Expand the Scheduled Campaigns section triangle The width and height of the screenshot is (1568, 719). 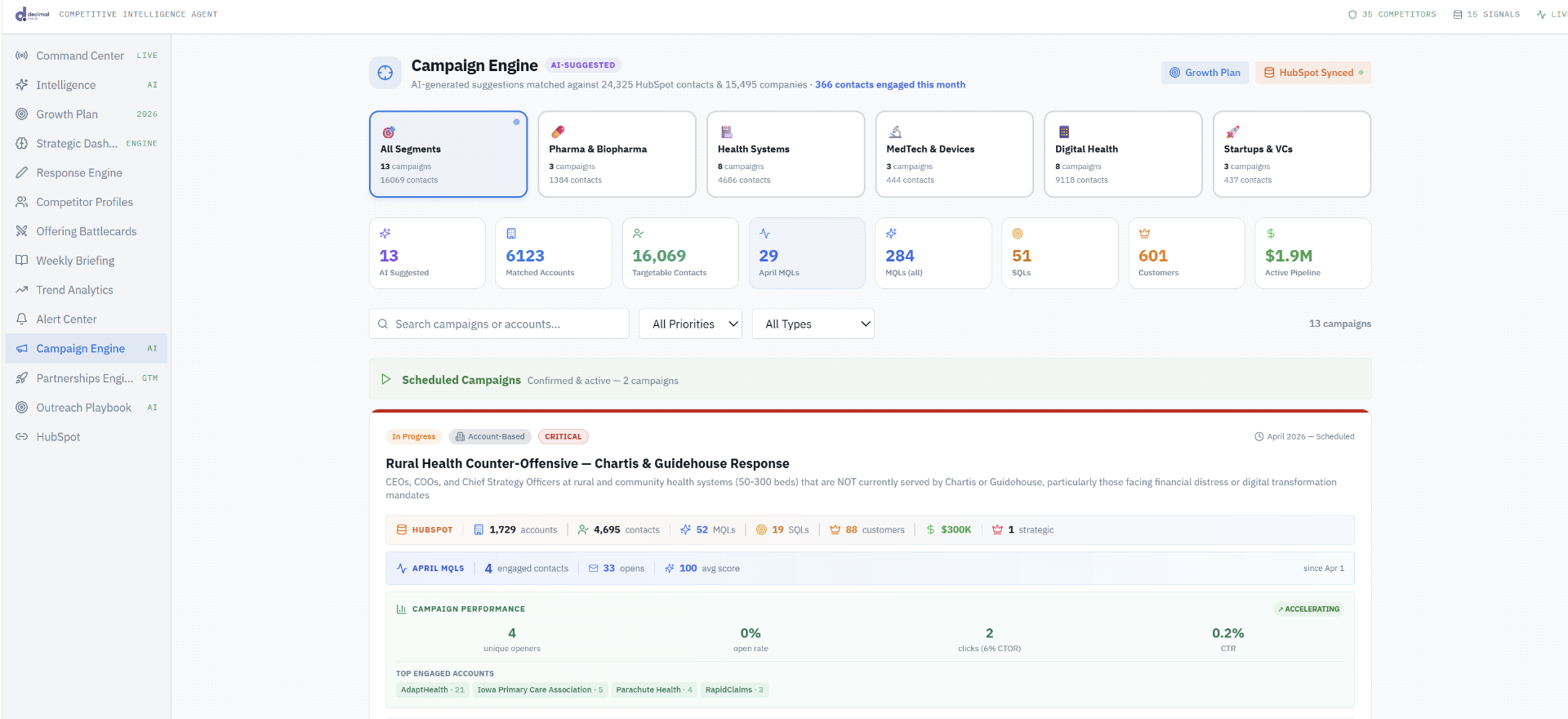pos(386,380)
